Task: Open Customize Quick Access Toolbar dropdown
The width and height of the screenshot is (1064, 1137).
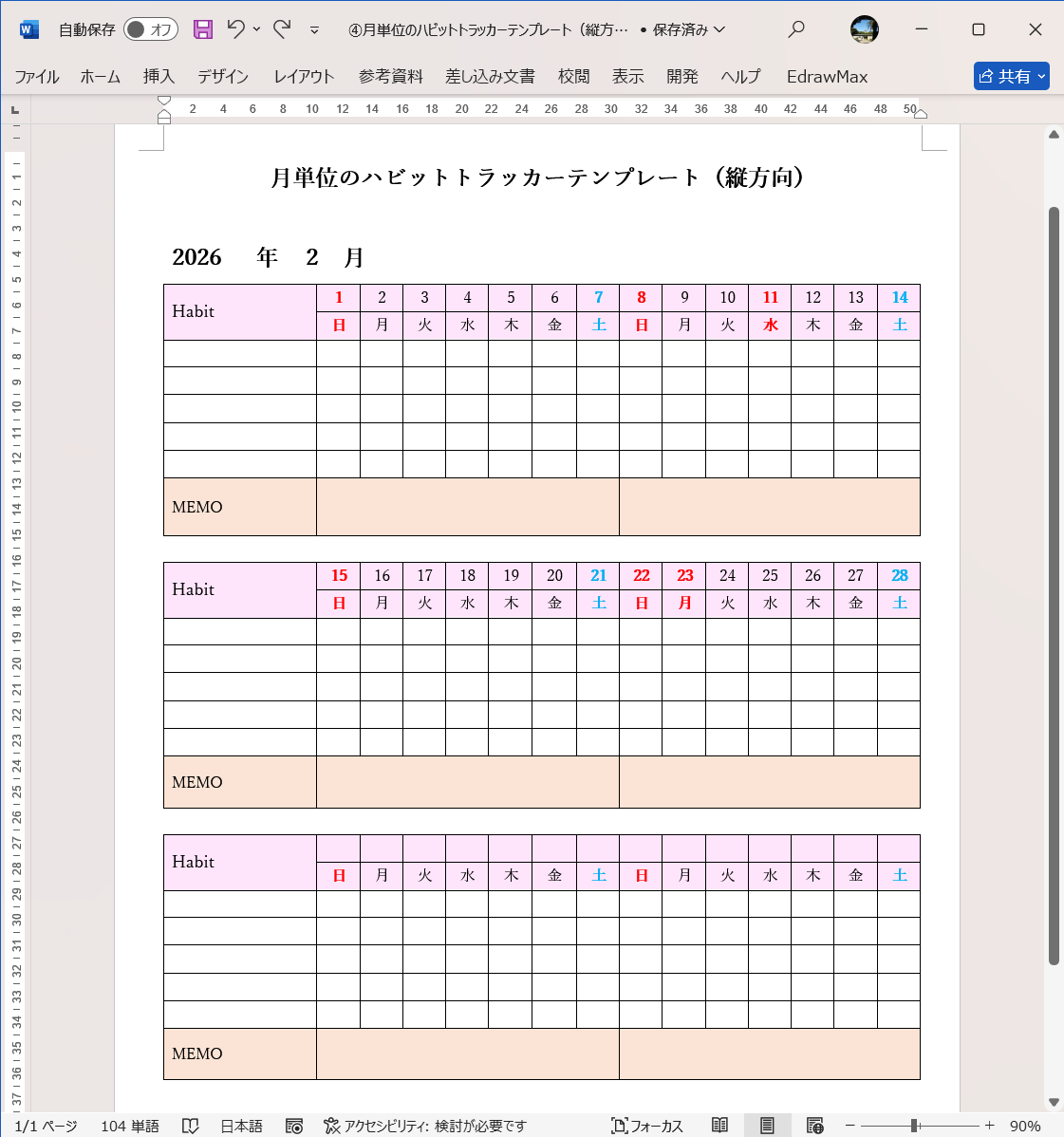Action: (x=314, y=30)
